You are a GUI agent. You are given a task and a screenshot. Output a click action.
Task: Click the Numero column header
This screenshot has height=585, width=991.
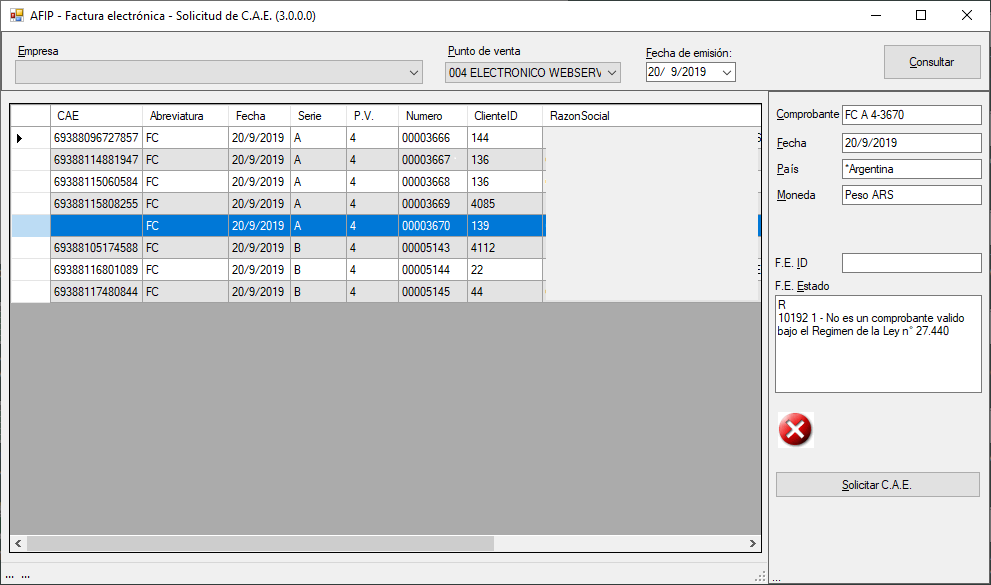click(x=432, y=116)
